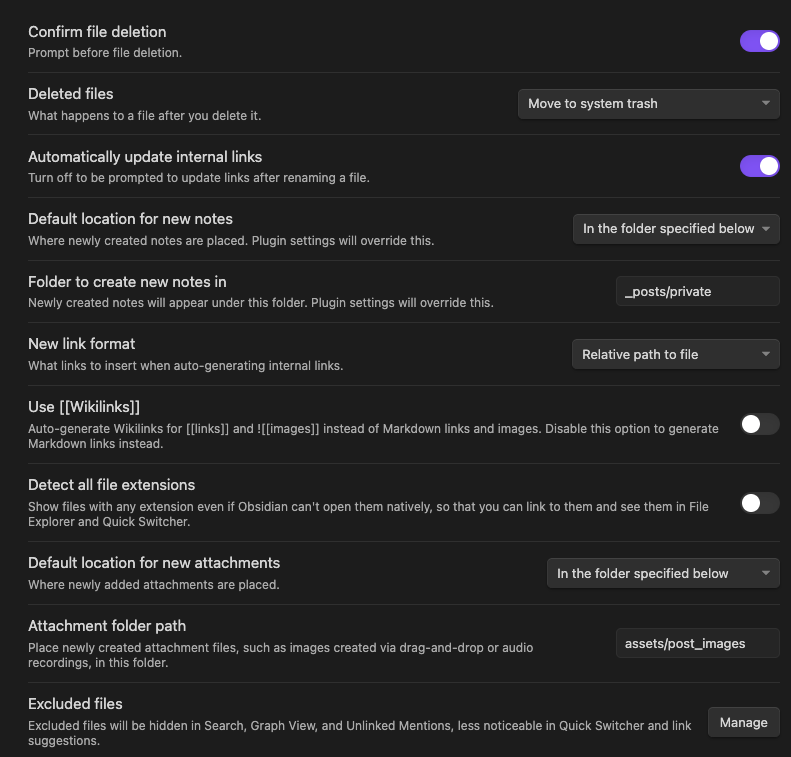This screenshot has height=757, width=791.
Task: Click the arrow on the new-notes location dropdown
Action: click(x=766, y=228)
